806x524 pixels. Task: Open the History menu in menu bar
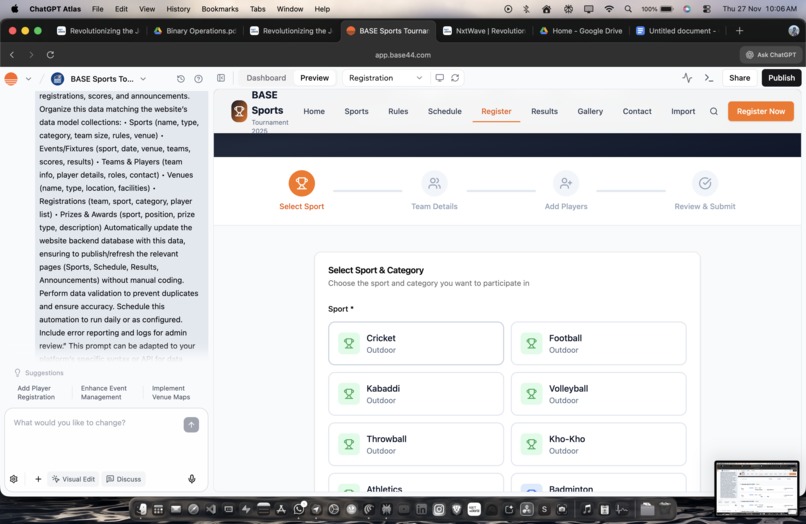click(x=178, y=9)
